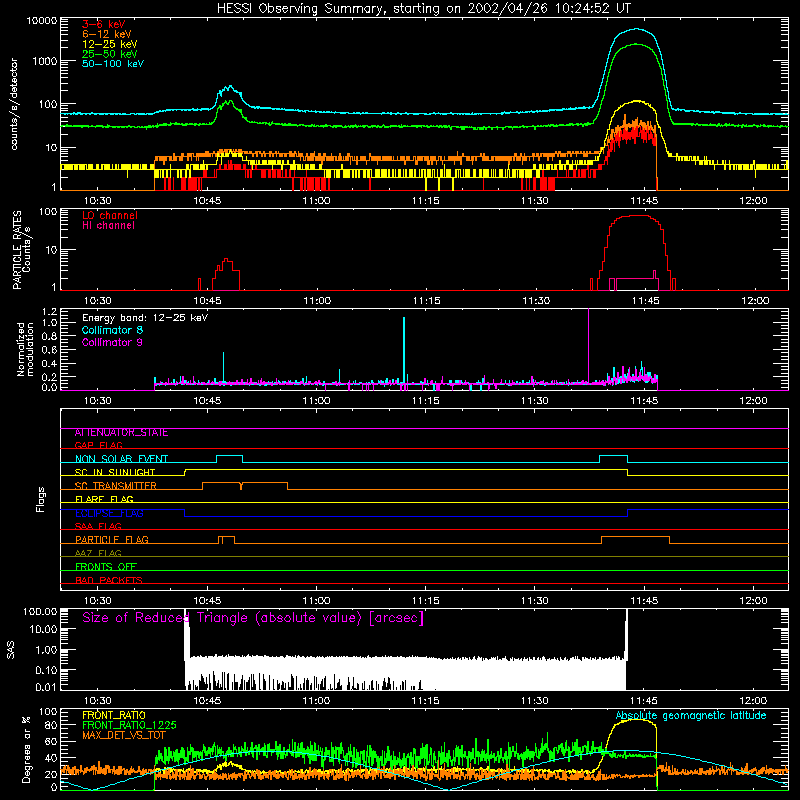Click the 'Degrees or %' axis label
Image resolution: width=800 pixels, height=800 pixels.
[26, 749]
